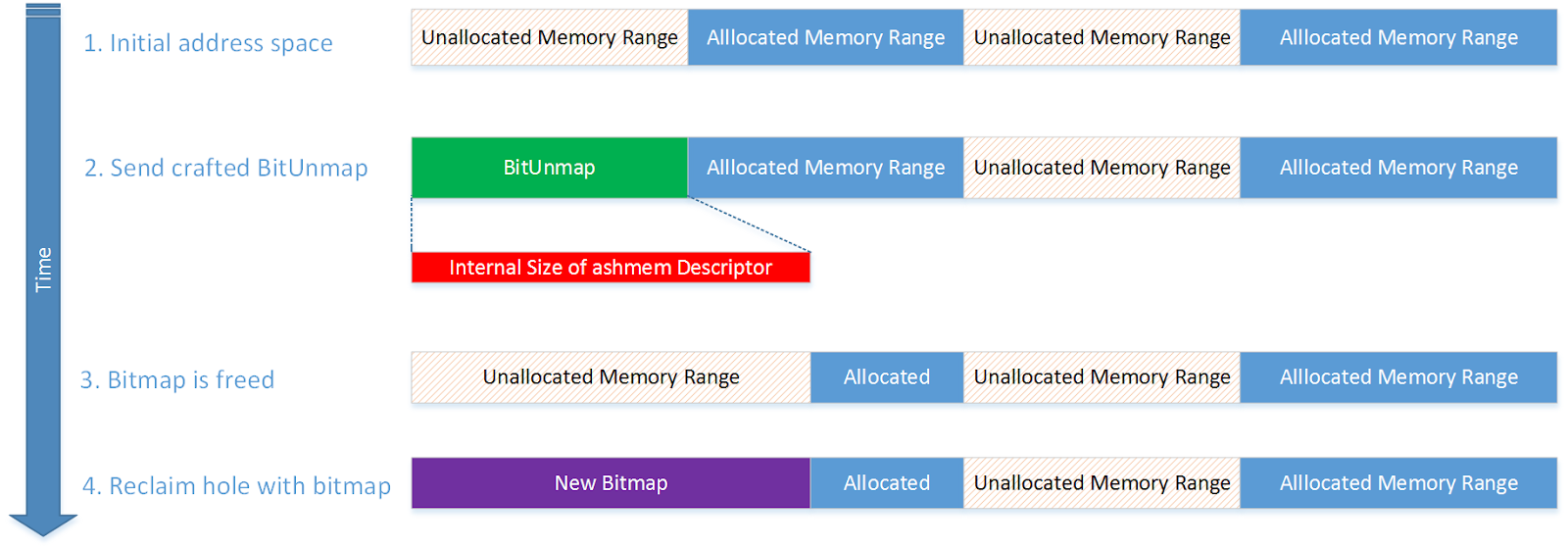Click rightmost Allocated Memory Range in step 4 row
Image resolution: width=1568 pixels, height=549 pixels.
[1398, 483]
